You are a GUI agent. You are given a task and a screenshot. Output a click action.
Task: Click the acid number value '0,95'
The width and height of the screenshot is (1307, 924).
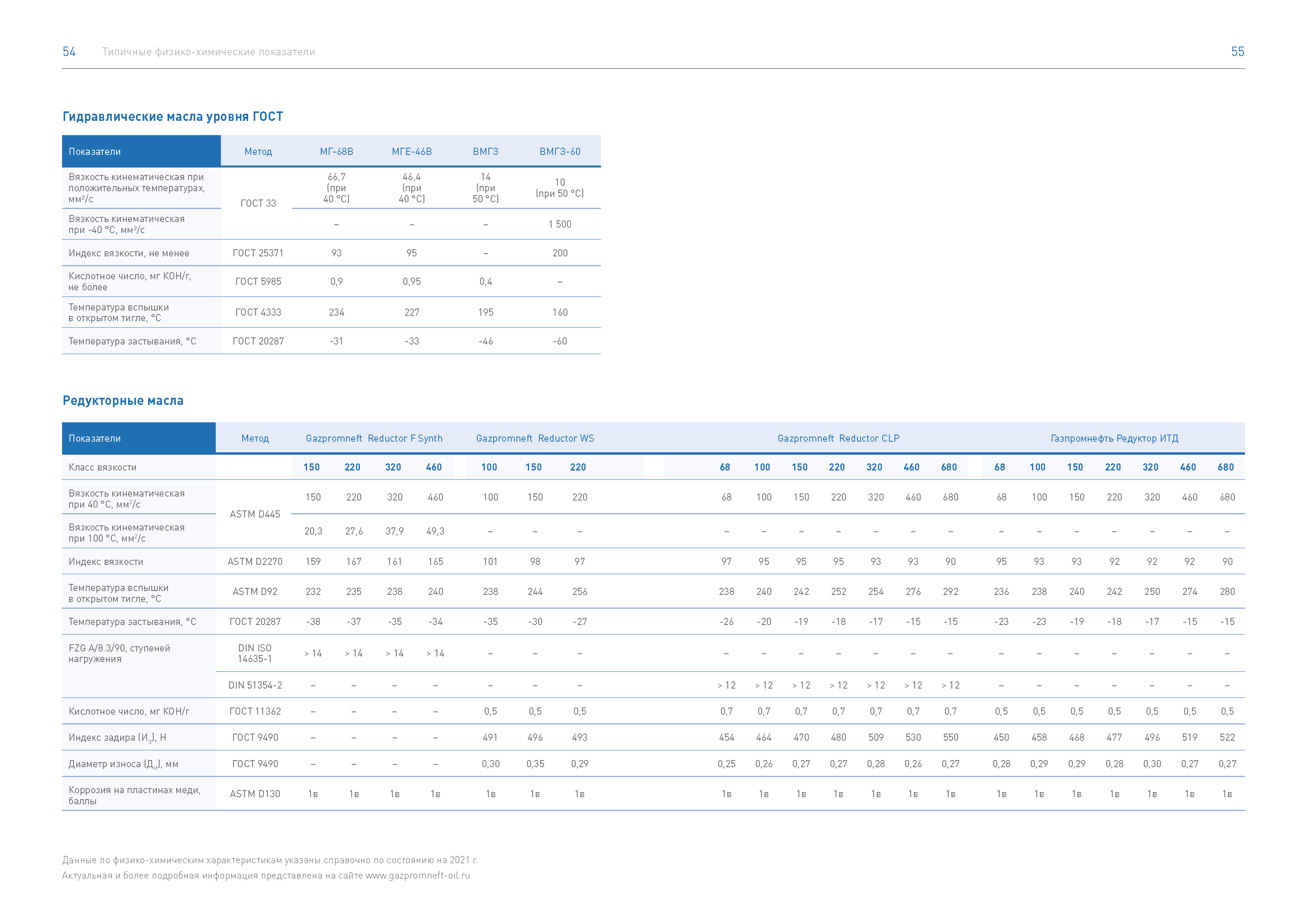[412, 282]
